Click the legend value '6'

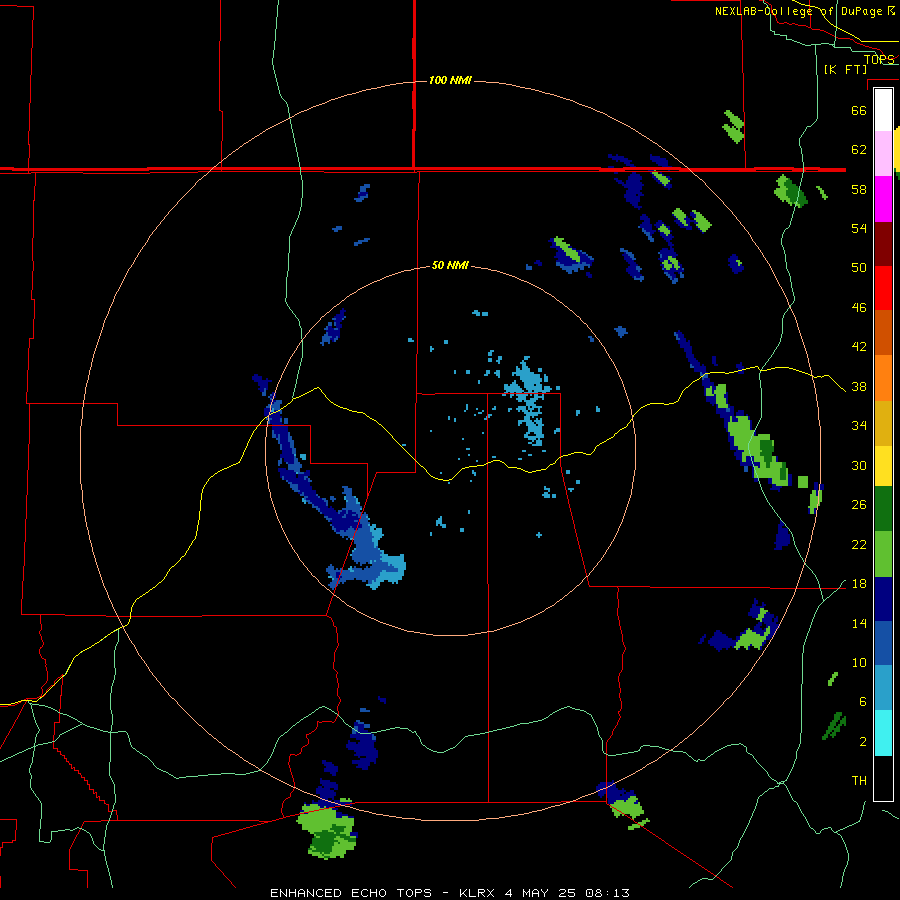(x=863, y=702)
